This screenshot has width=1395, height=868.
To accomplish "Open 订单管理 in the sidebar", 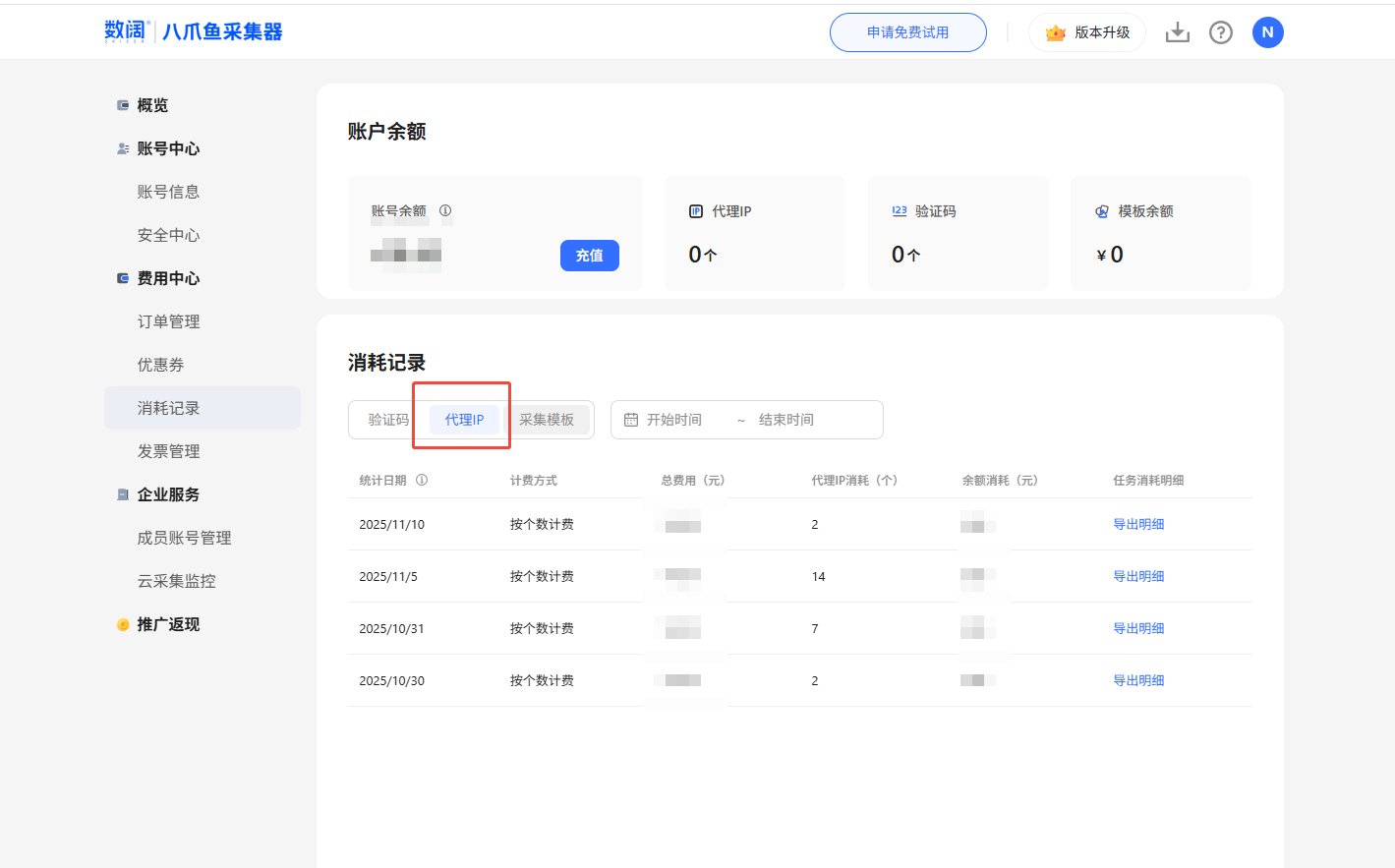I will point(168,321).
